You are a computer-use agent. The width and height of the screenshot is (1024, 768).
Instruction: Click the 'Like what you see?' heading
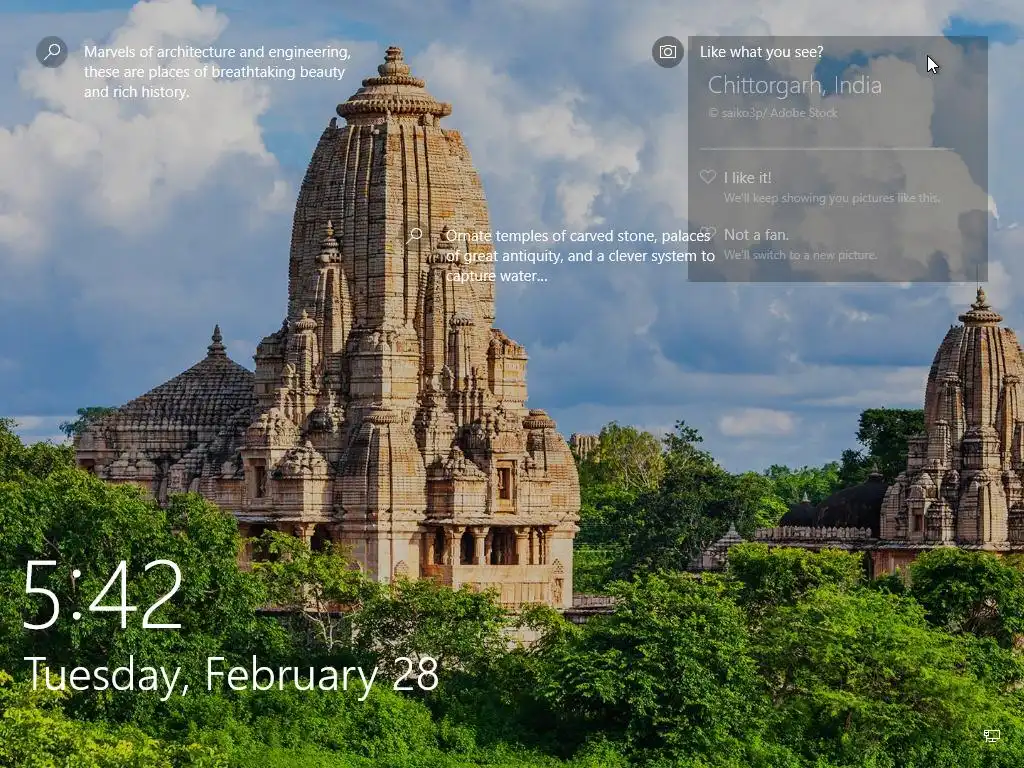pos(761,52)
